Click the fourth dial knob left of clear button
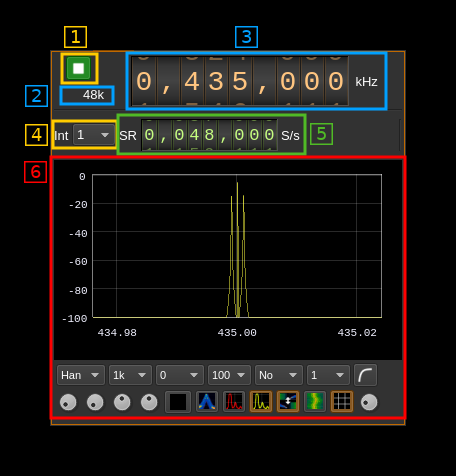 (x=149, y=402)
